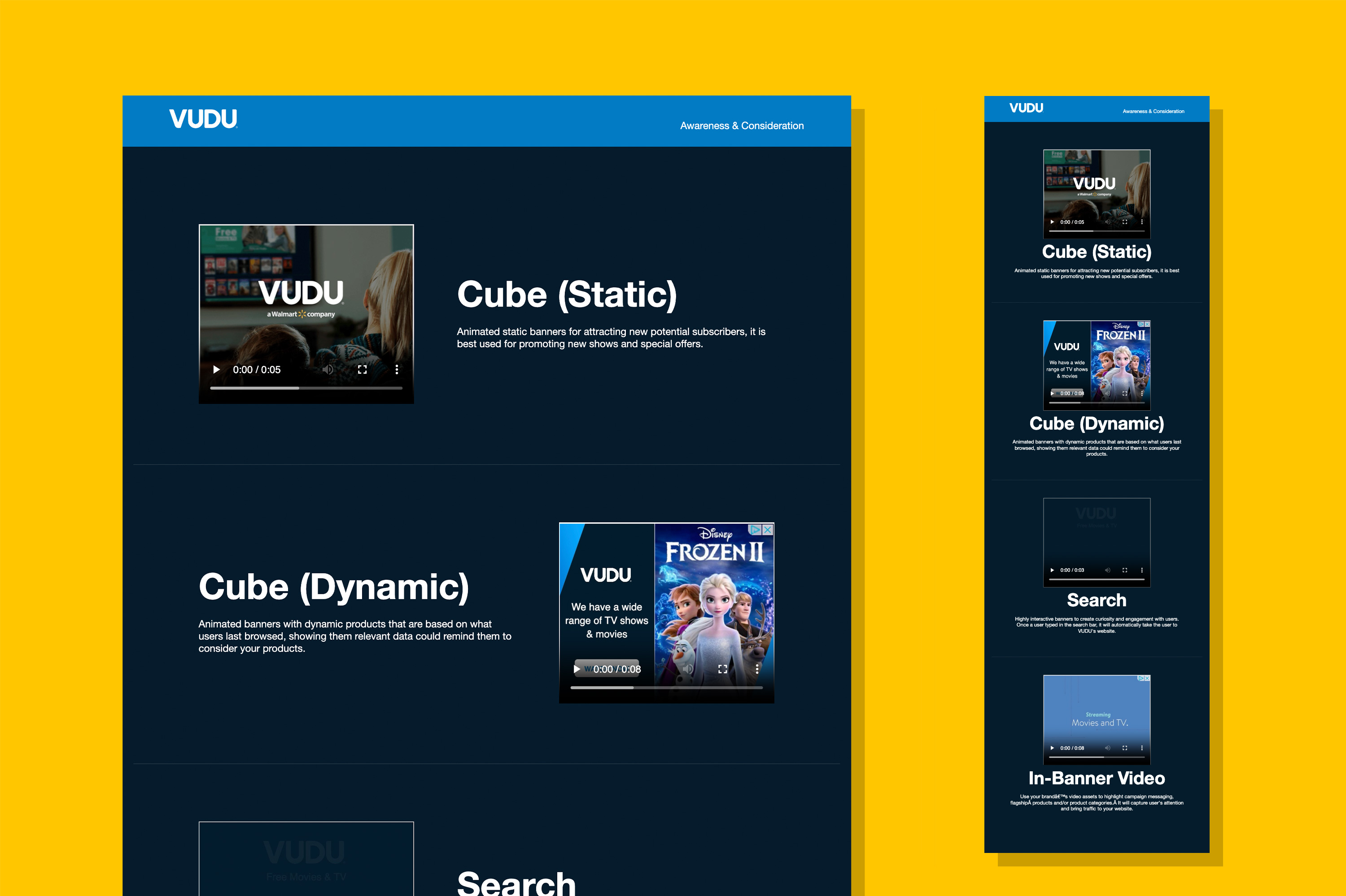Fullscreen the mobile In-Banner Video player
Screen dimensions: 1346x896
(1125, 748)
